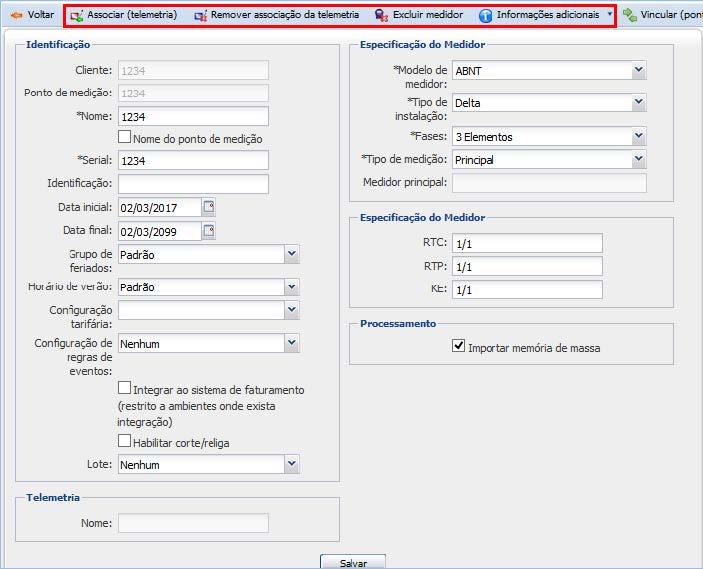Click the Excluir medidor icon
Viewport: 703px width, 569px height.
click(x=381, y=16)
